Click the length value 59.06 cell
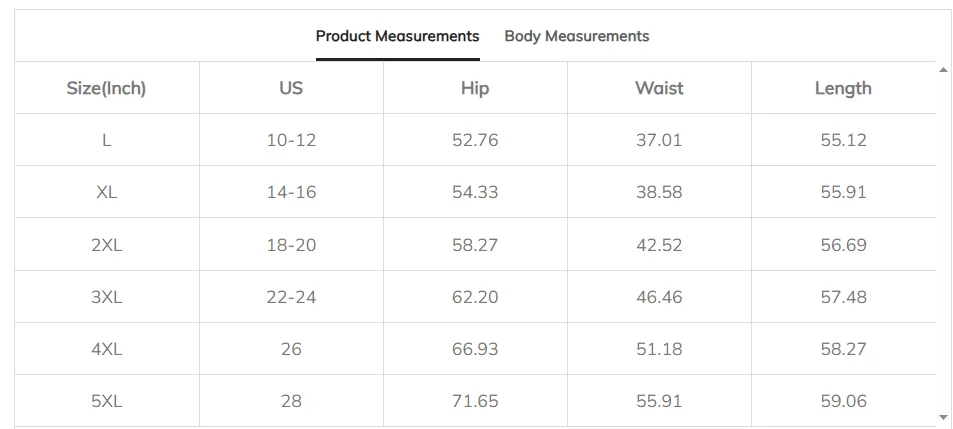The image size is (953, 429). (843, 401)
